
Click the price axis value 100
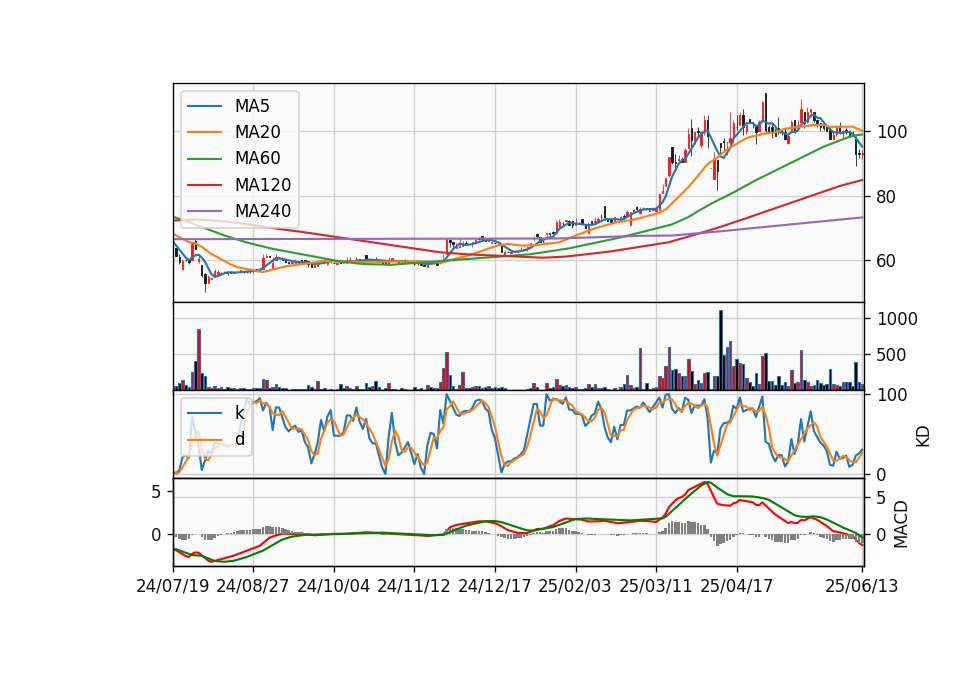coord(893,132)
